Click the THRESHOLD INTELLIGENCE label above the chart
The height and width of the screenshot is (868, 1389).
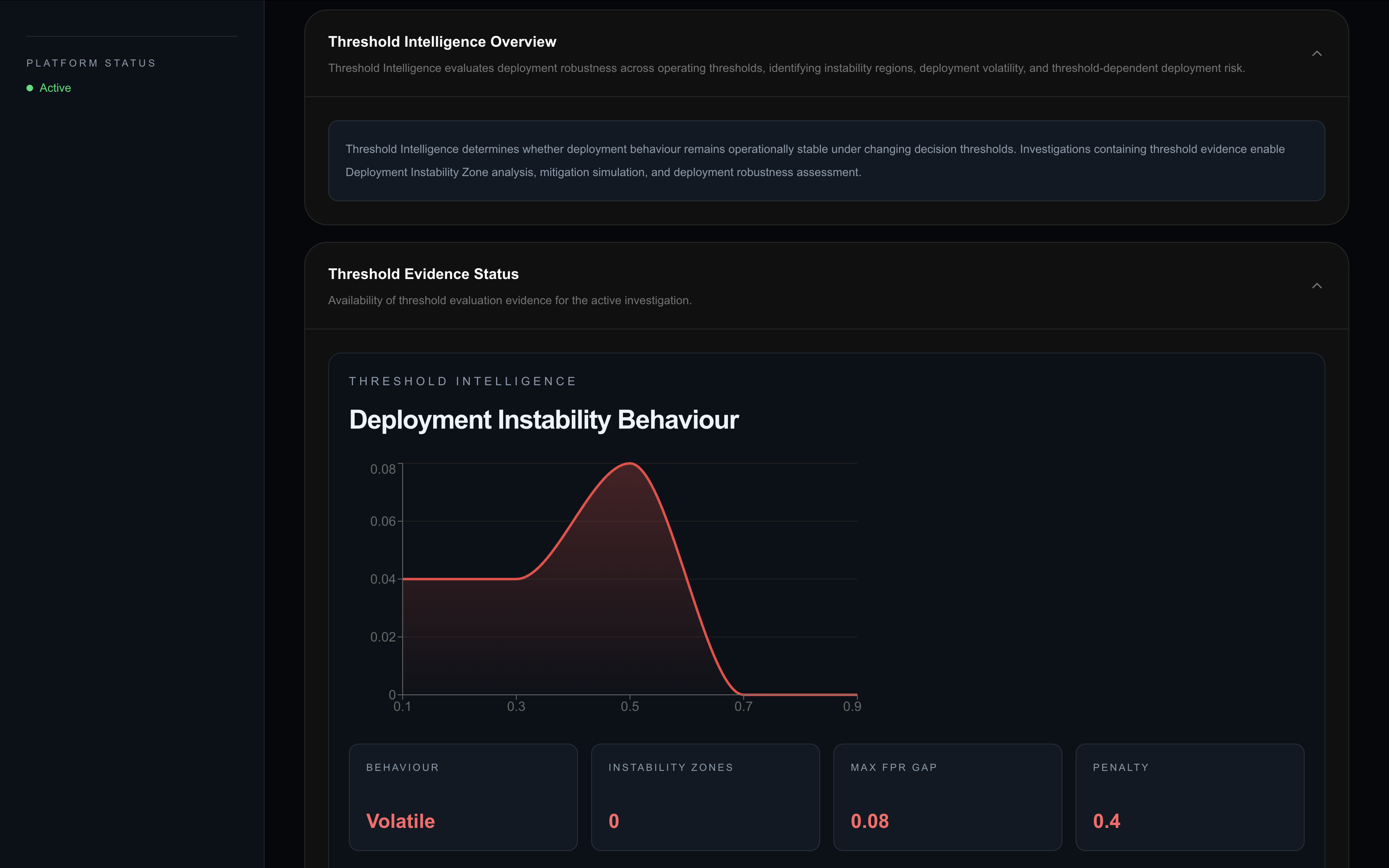(x=463, y=381)
